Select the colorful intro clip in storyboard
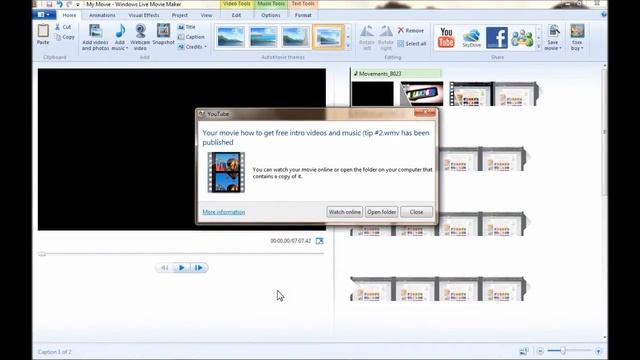This screenshot has width=640, height=360. click(422, 94)
